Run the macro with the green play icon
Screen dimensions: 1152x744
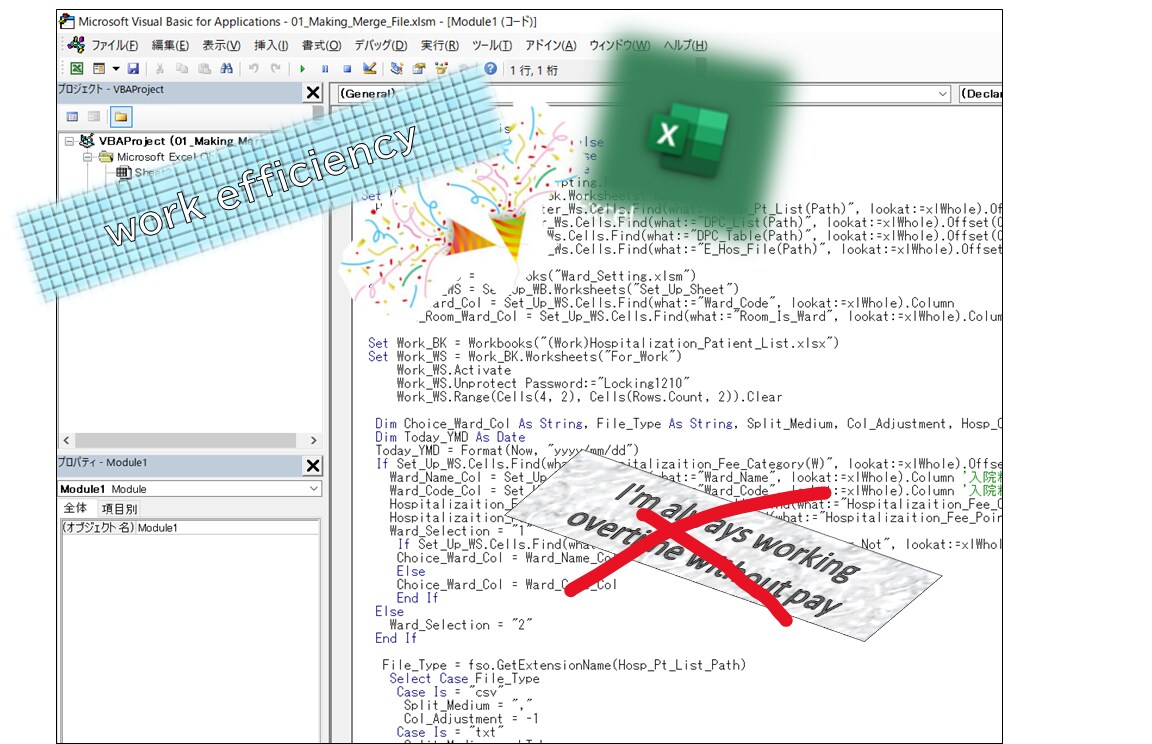pyautogui.click(x=303, y=68)
